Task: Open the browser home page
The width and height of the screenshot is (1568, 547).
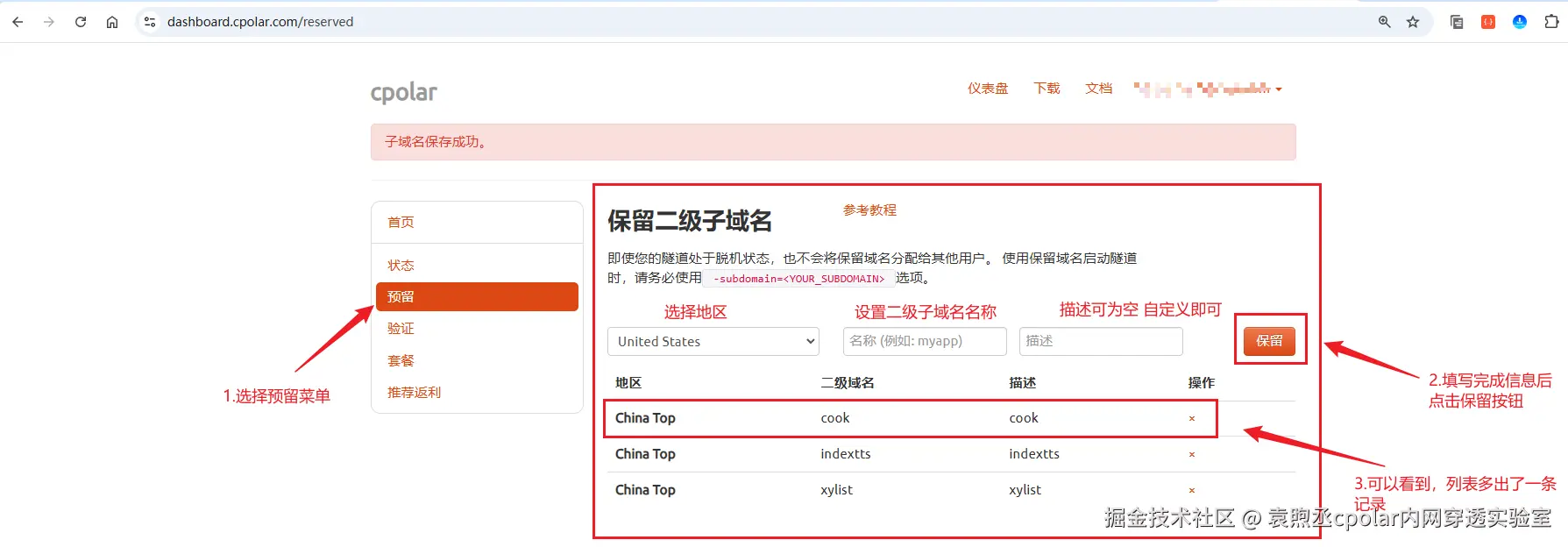Action: coord(112,22)
